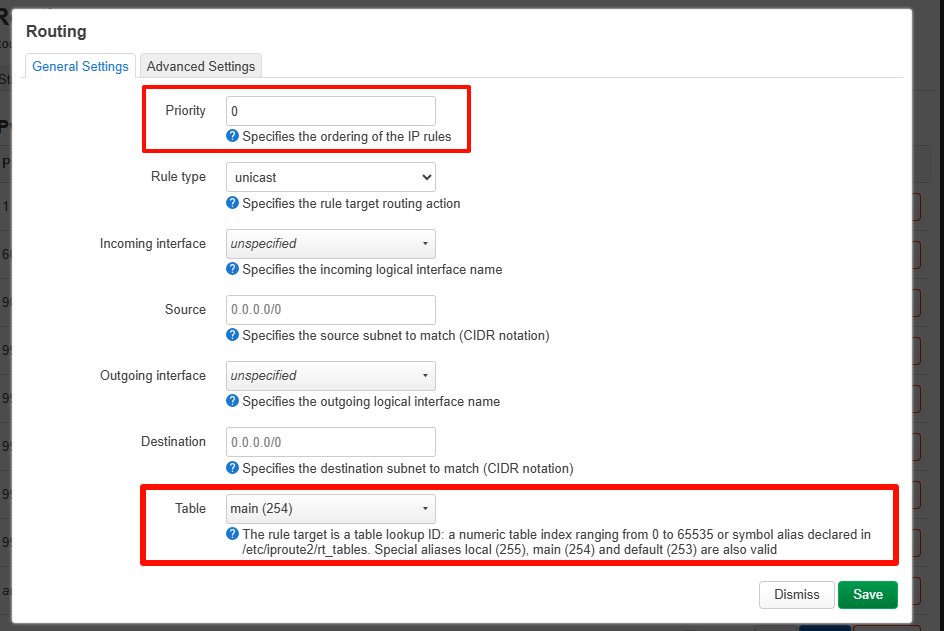Click help icon beside Table description text

(x=233, y=534)
